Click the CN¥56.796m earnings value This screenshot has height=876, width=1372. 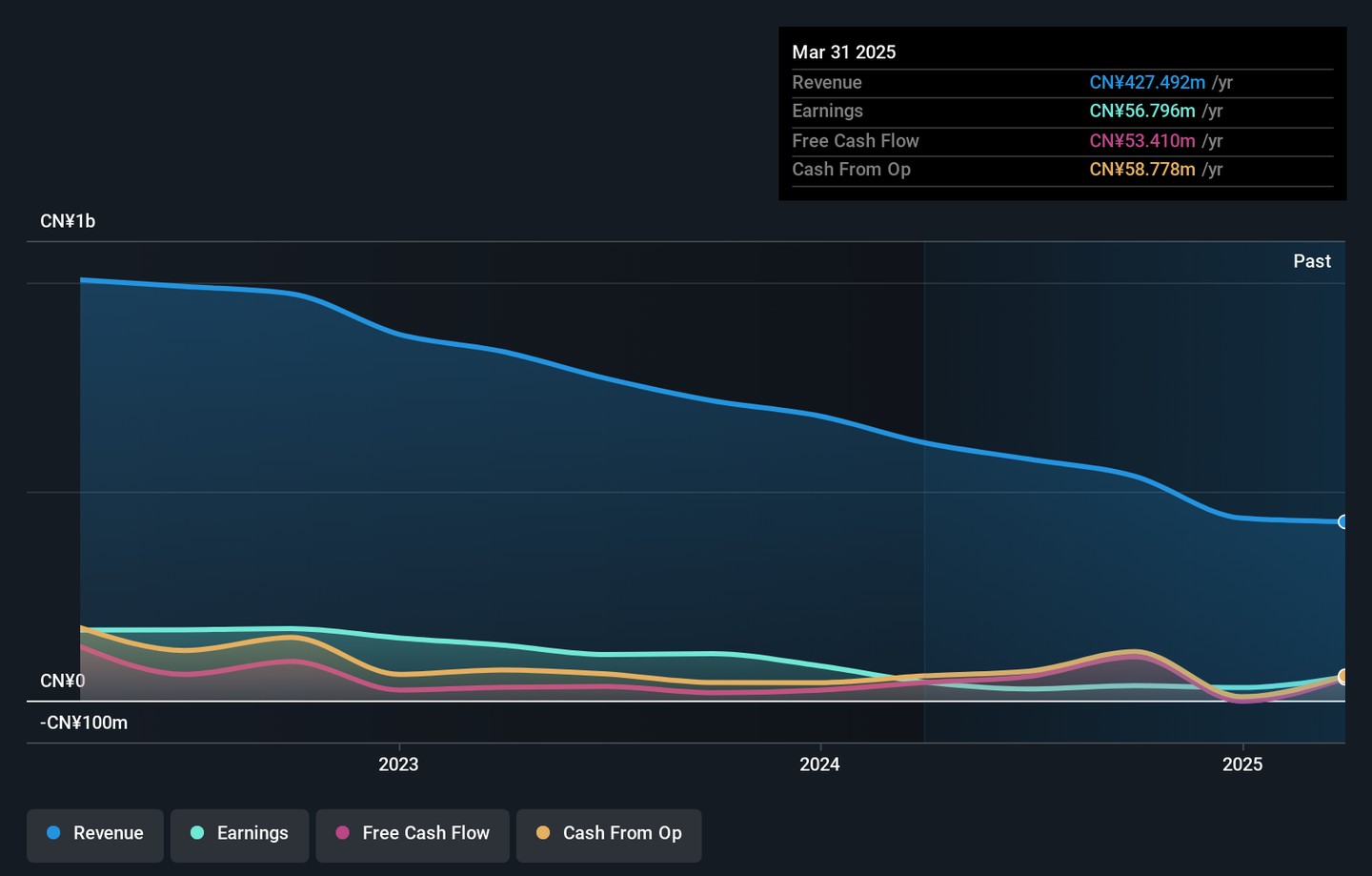1141,112
